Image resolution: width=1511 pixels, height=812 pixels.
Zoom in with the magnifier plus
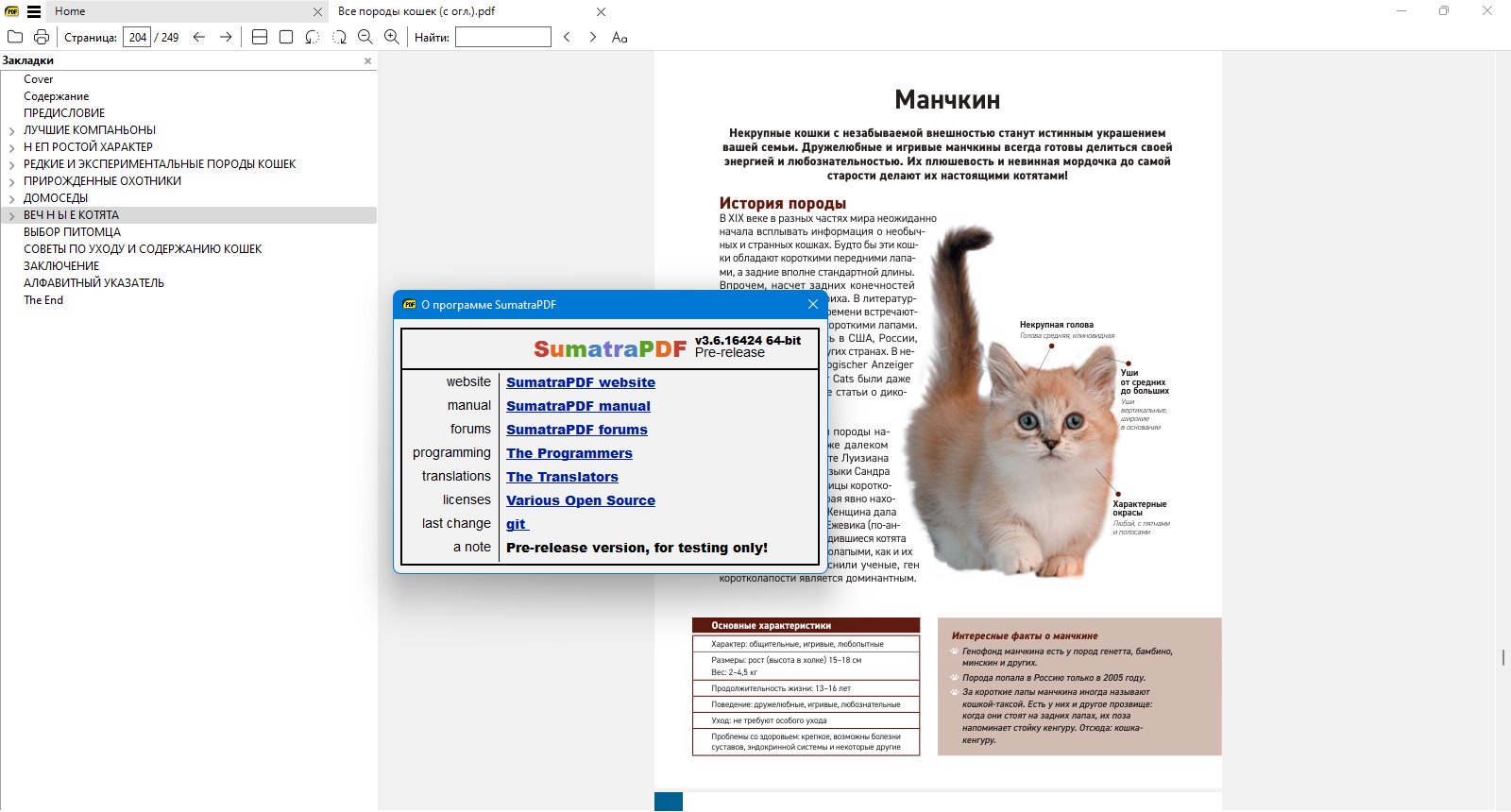pyautogui.click(x=392, y=37)
